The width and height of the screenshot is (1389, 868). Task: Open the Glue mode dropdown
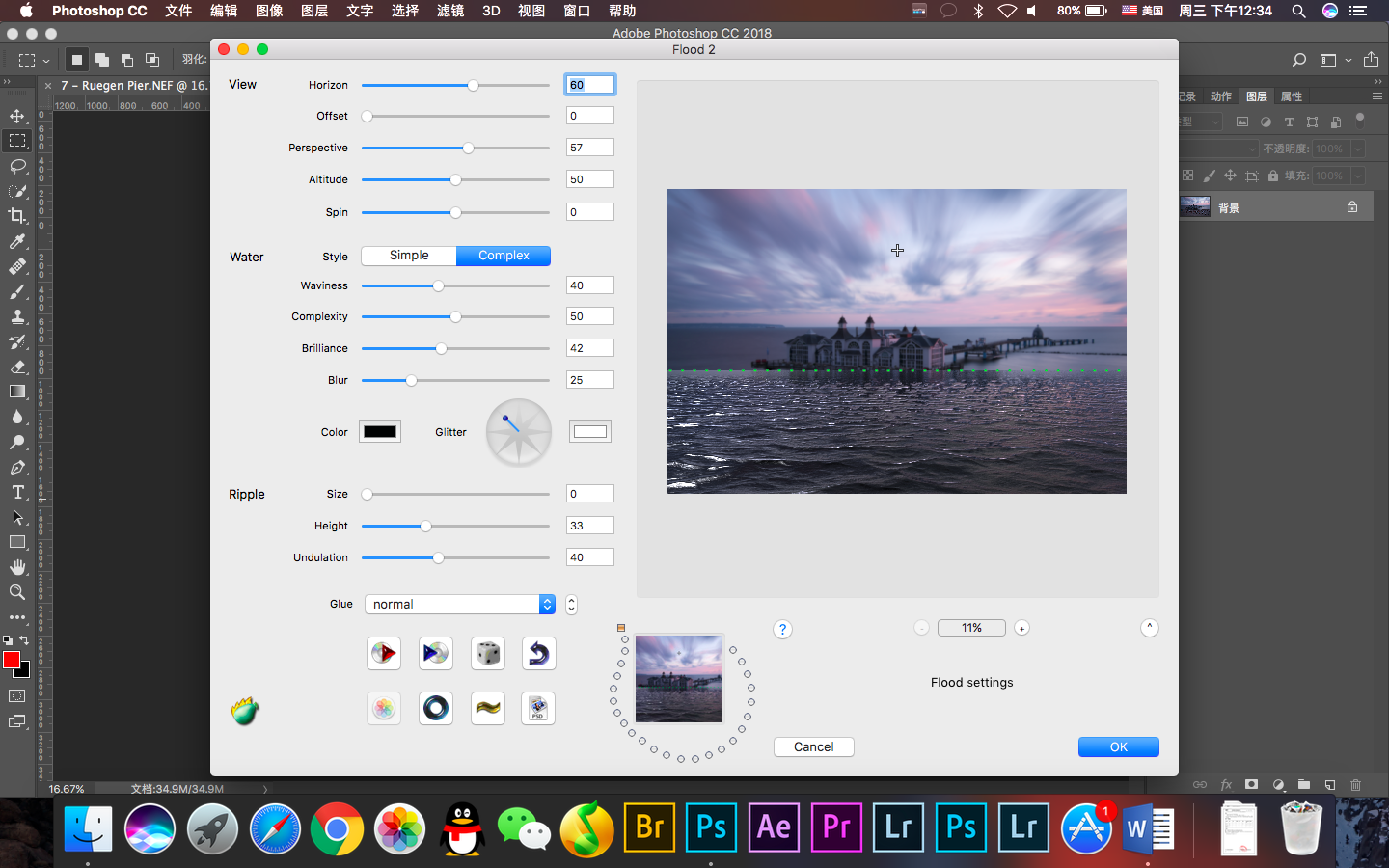point(459,604)
